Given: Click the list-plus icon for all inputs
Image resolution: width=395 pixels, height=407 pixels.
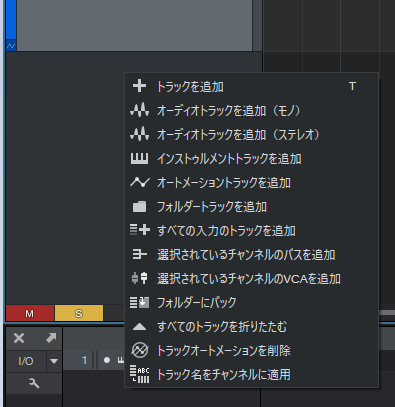Looking at the screenshot, I should 140,230.
